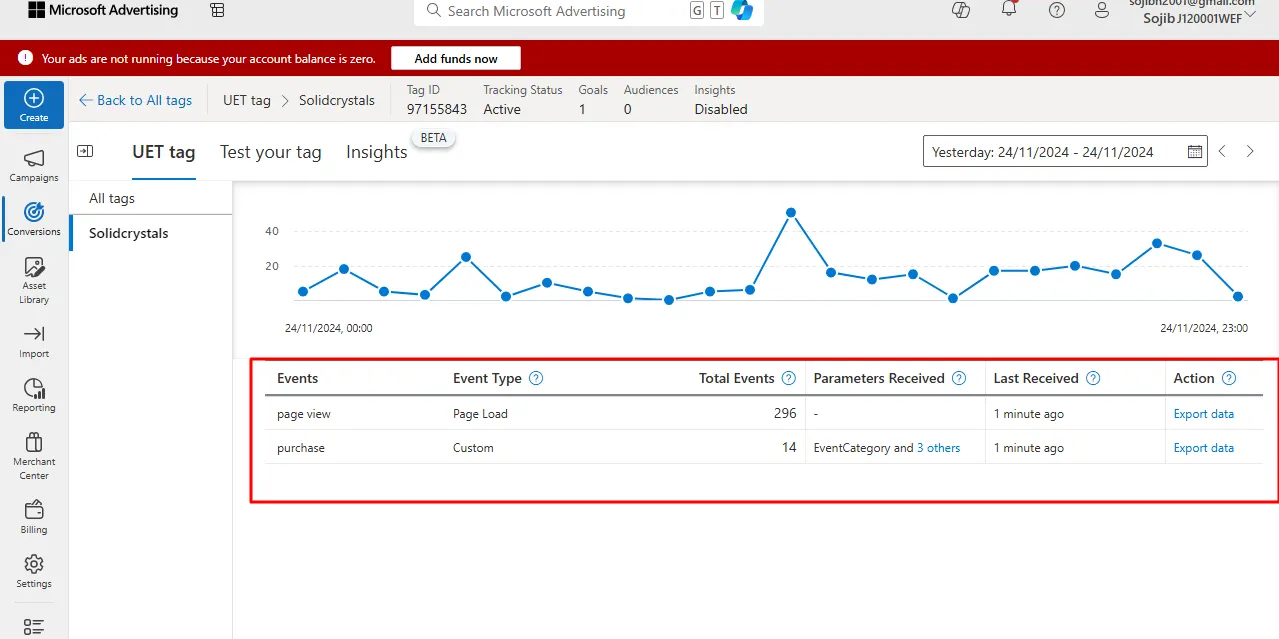Switch to the UET tag tab
The width and height of the screenshot is (1279, 639).
tap(164, 152)
